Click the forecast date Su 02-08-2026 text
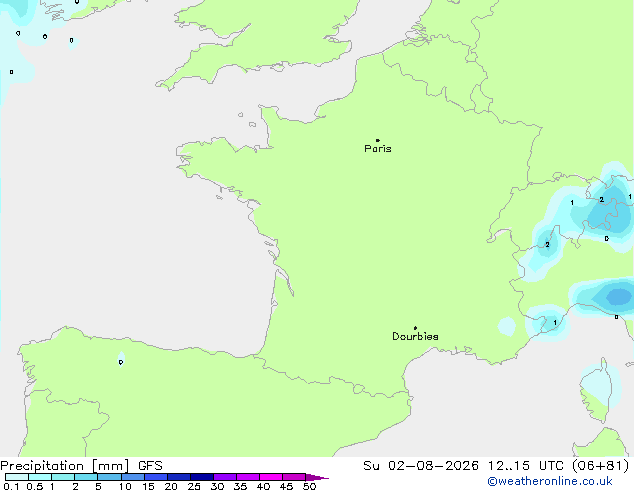Viewport: 634px width, 490px height. [421, 466]
